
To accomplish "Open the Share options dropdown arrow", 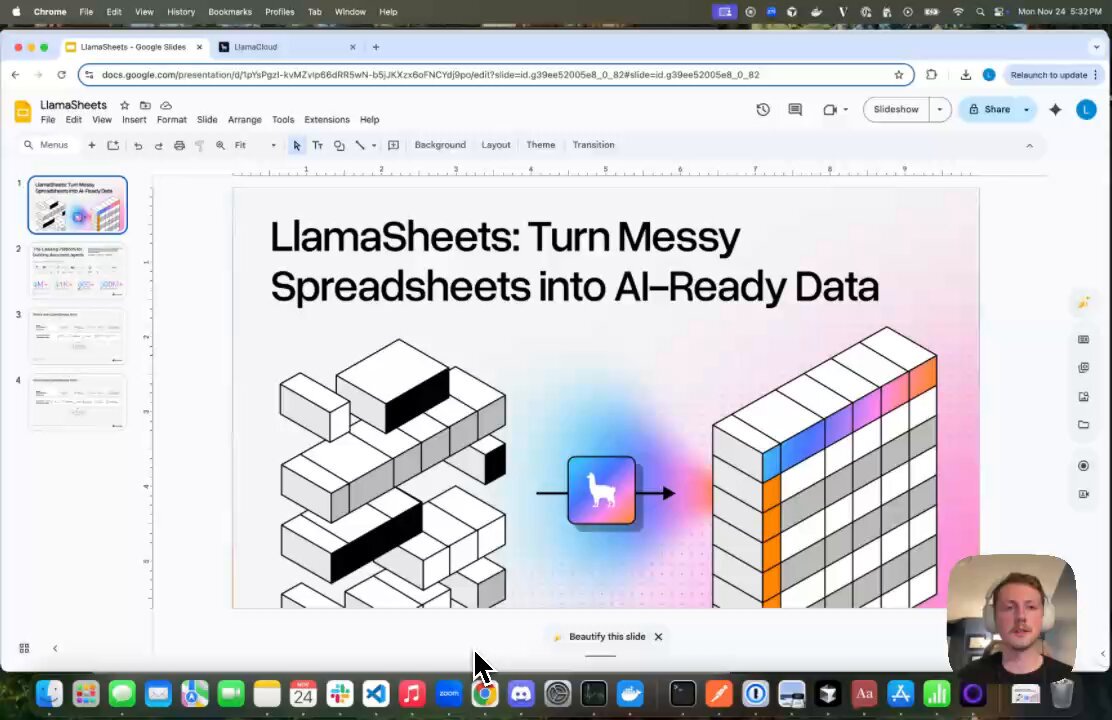I will (x=1026, y=109).
